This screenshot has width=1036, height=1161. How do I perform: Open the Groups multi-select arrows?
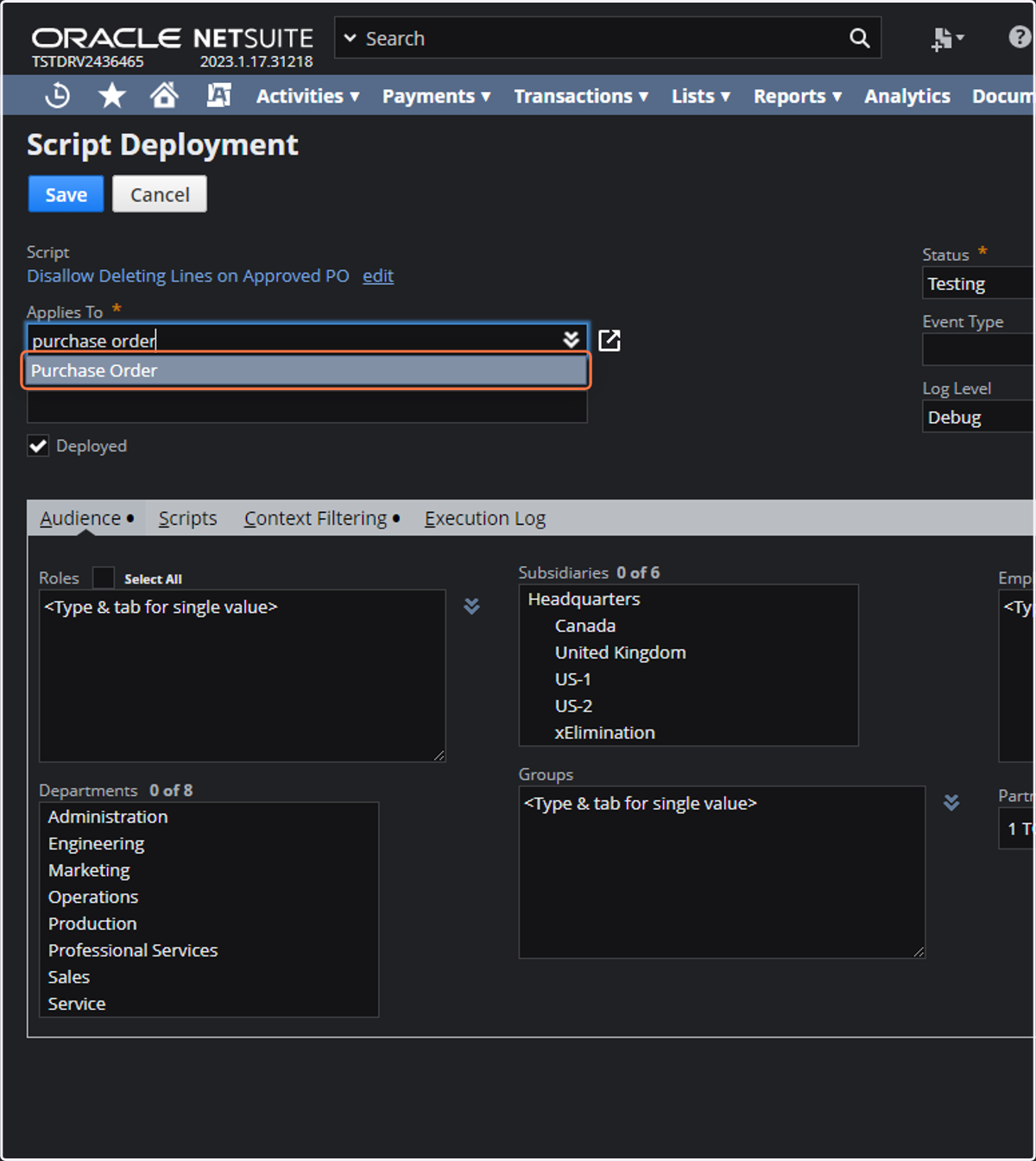click(951, 803)
